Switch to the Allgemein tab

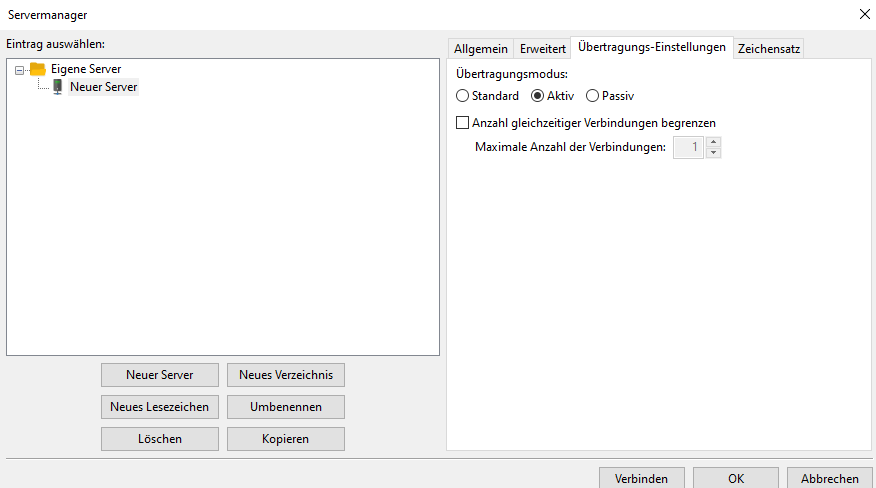click(480, 48)
